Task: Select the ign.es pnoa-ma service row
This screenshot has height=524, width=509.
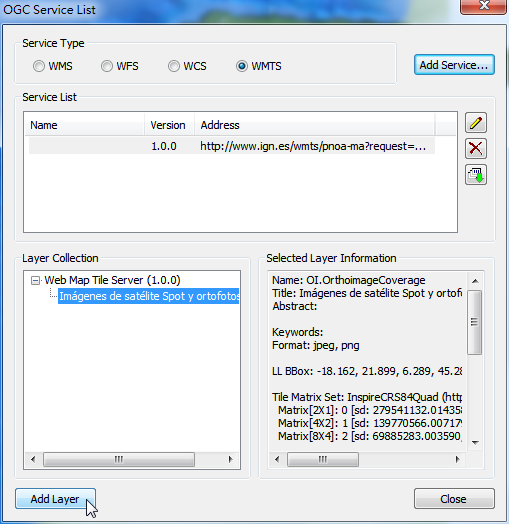Action: tap(232, 146)
